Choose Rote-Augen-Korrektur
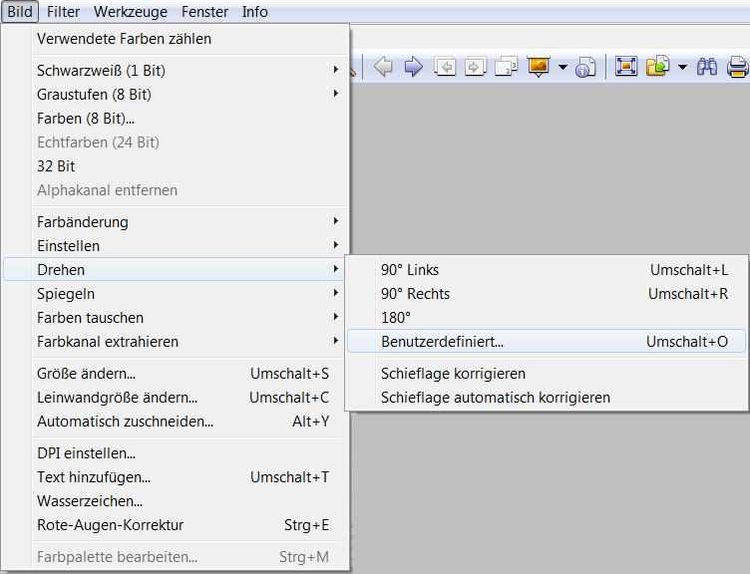Viewport: 750px width, 574px height. [175, 525]
